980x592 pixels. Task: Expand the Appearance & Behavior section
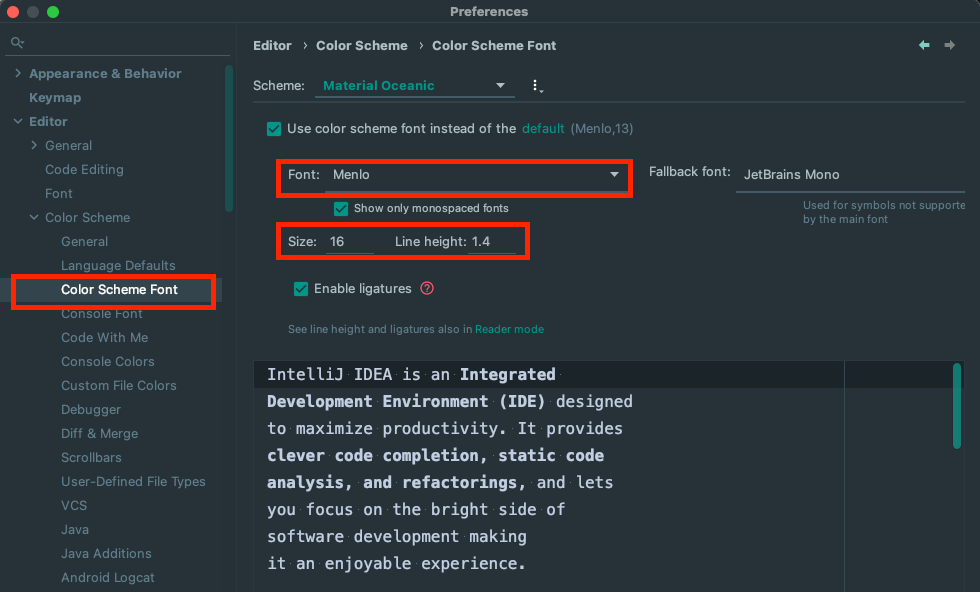[x=18, y=74]
